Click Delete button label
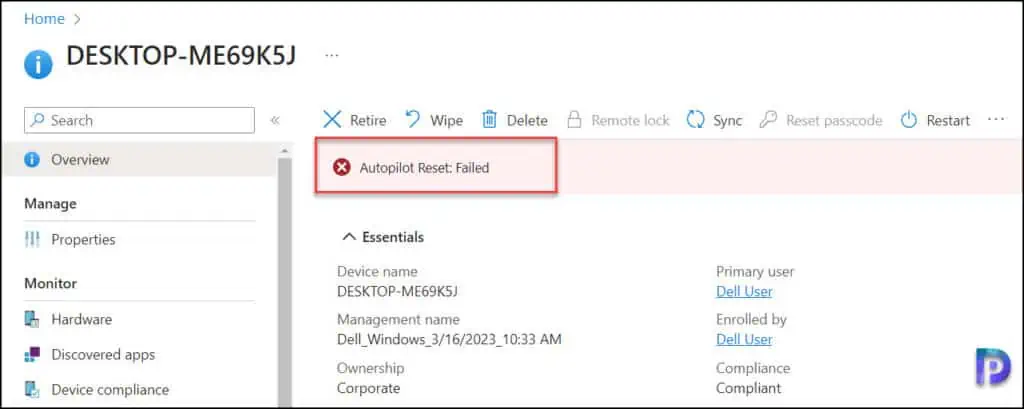The height and width of the screenshot is (409, 1024). click(527, 120)
